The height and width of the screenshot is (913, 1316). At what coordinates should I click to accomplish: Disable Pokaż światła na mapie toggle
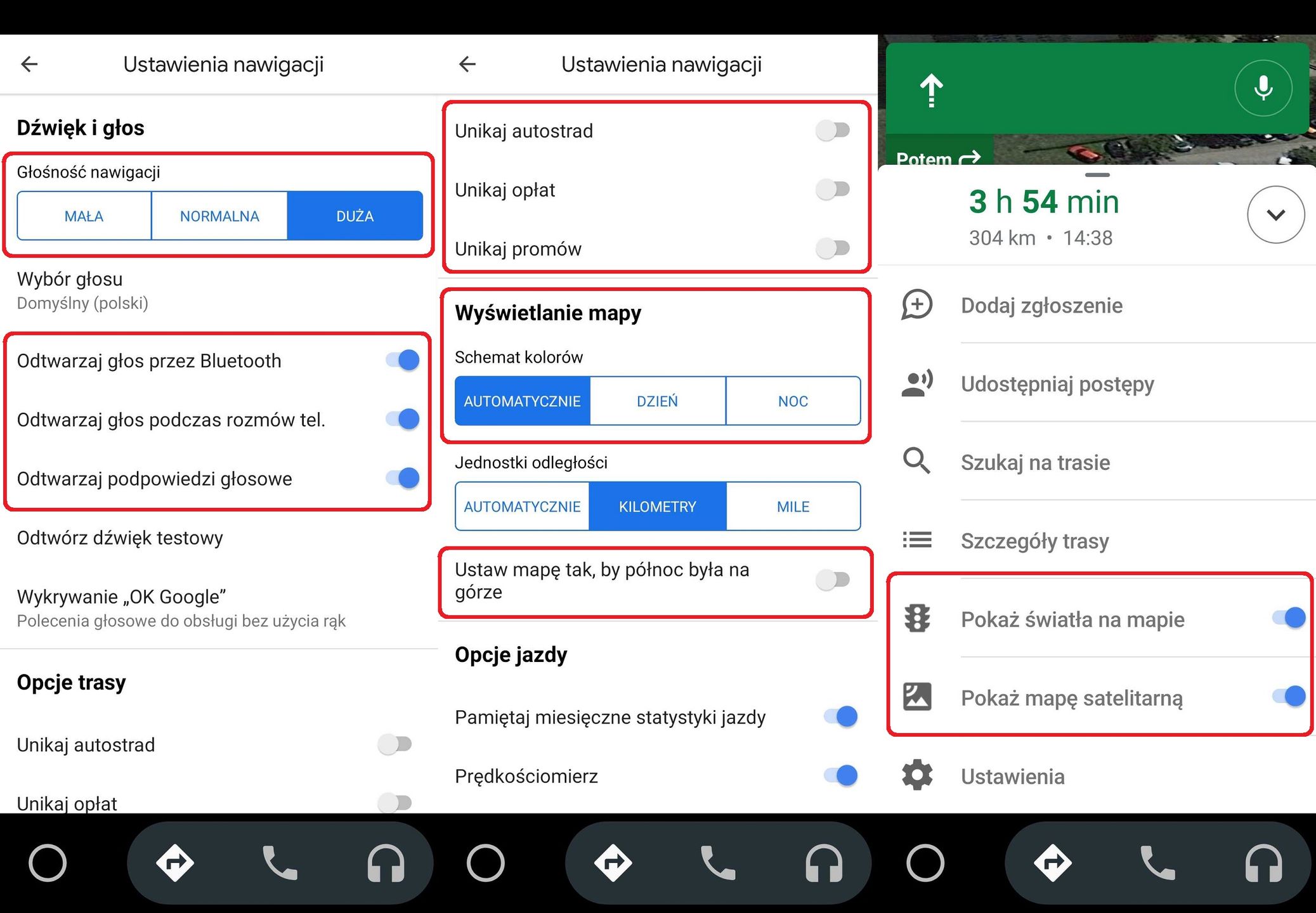point(1289,618)
